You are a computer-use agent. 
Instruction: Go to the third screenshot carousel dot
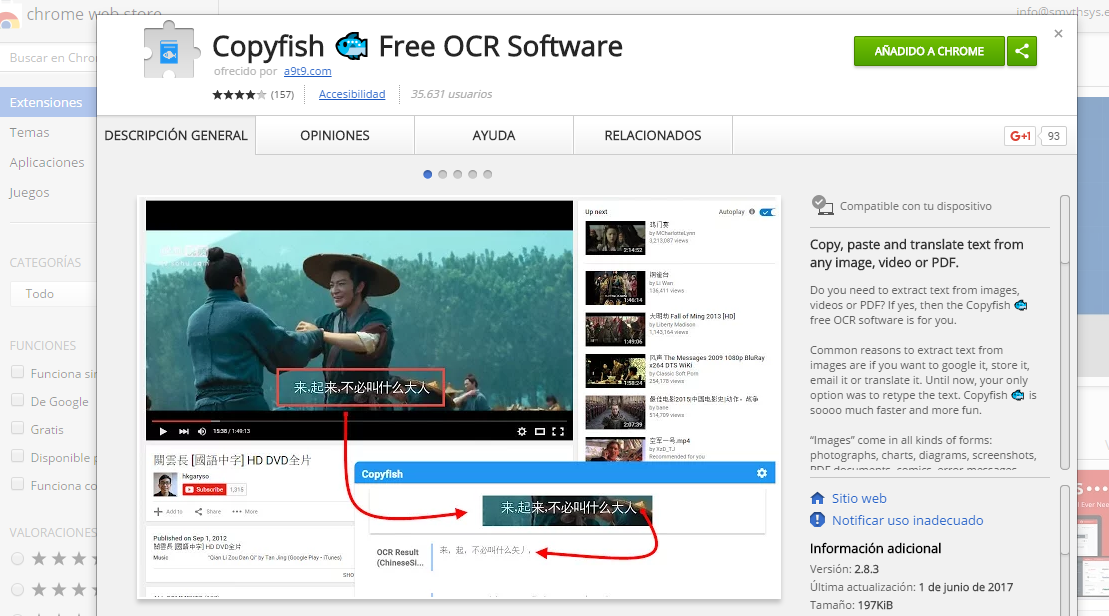(x=458, y=174)
